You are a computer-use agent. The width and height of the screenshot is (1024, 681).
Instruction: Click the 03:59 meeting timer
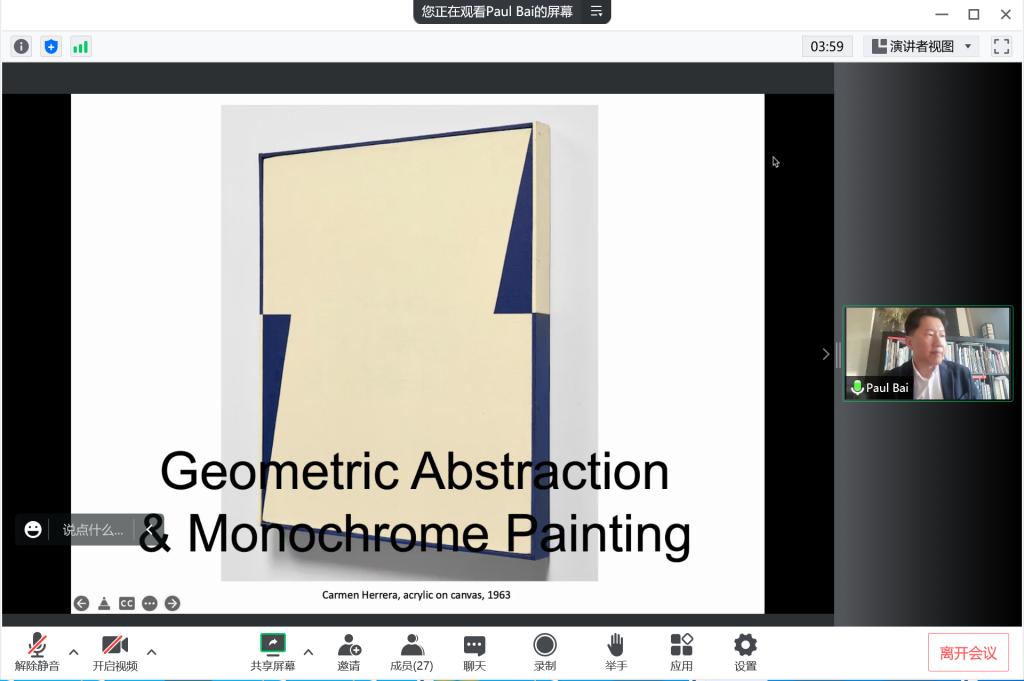[x=827, y=46]
